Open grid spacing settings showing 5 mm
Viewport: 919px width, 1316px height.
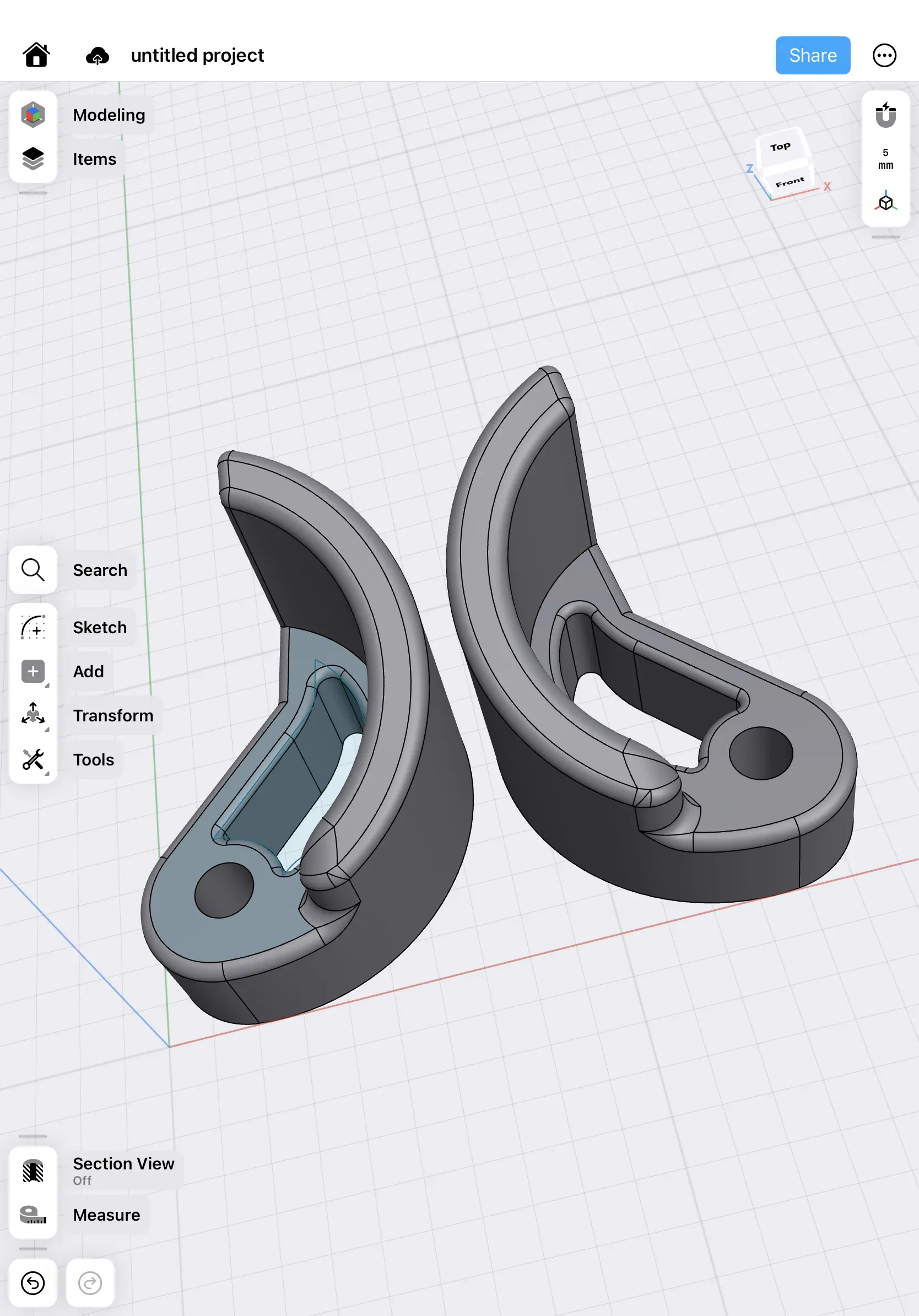(x=885, y=158)
